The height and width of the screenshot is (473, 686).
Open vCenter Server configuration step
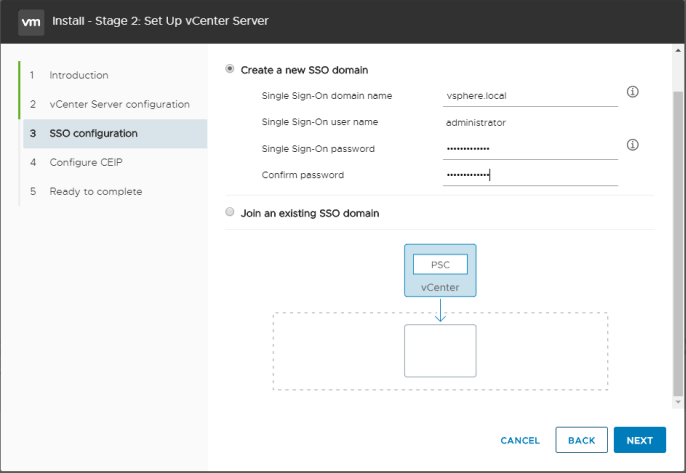click(119, 104)
